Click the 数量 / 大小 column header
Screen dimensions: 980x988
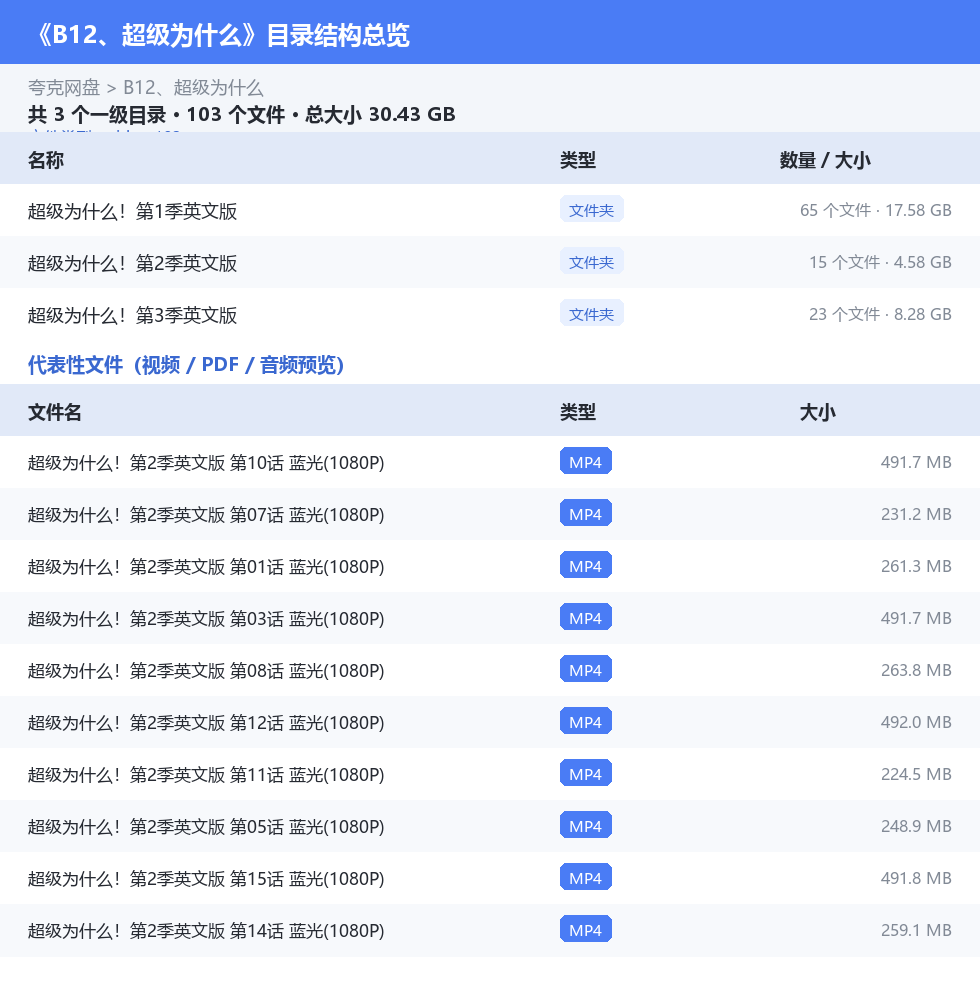pos(825,160)
